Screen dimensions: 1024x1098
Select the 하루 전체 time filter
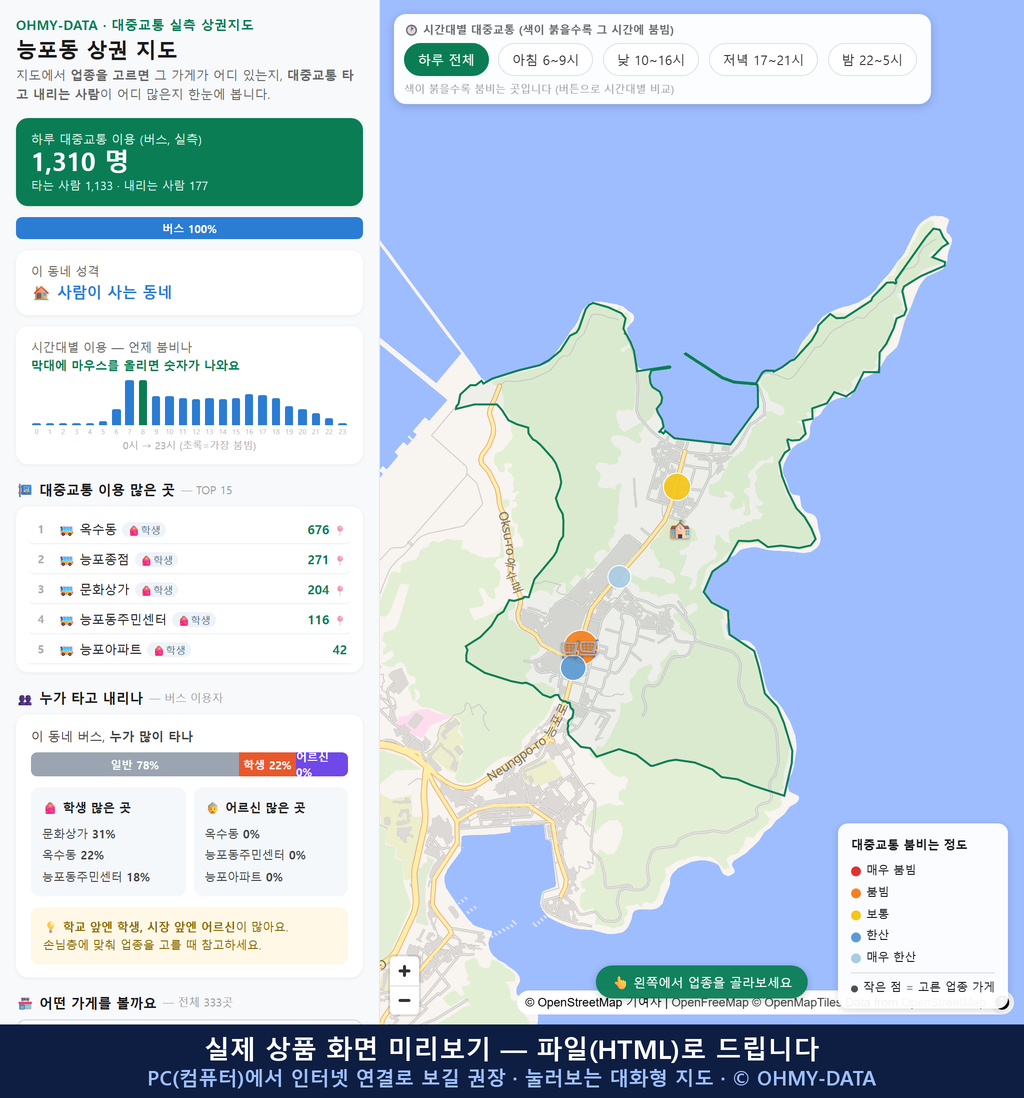(446, 60)
